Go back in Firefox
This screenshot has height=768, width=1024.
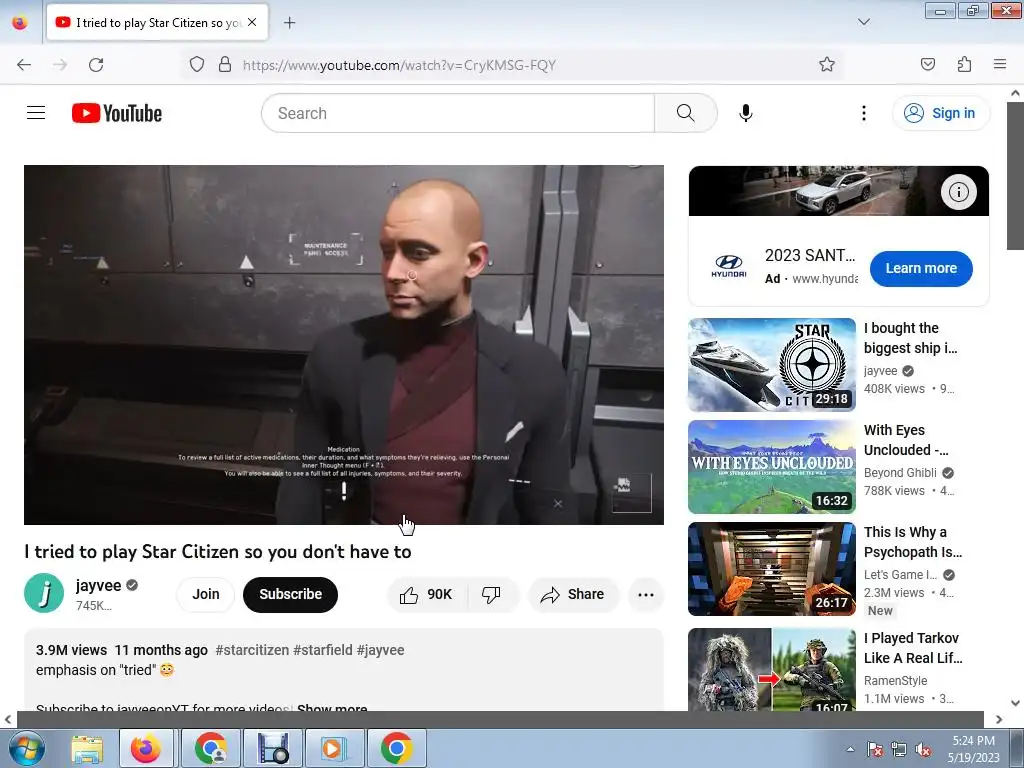coord(24,65)
